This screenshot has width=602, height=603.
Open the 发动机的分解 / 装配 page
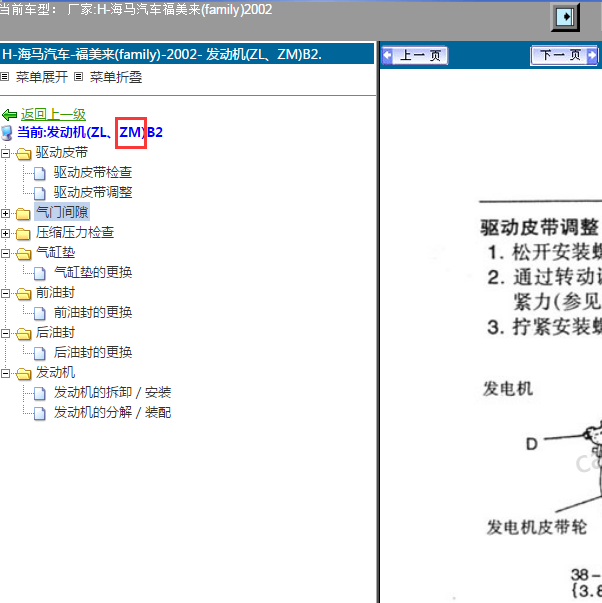(x=112, y=412)
